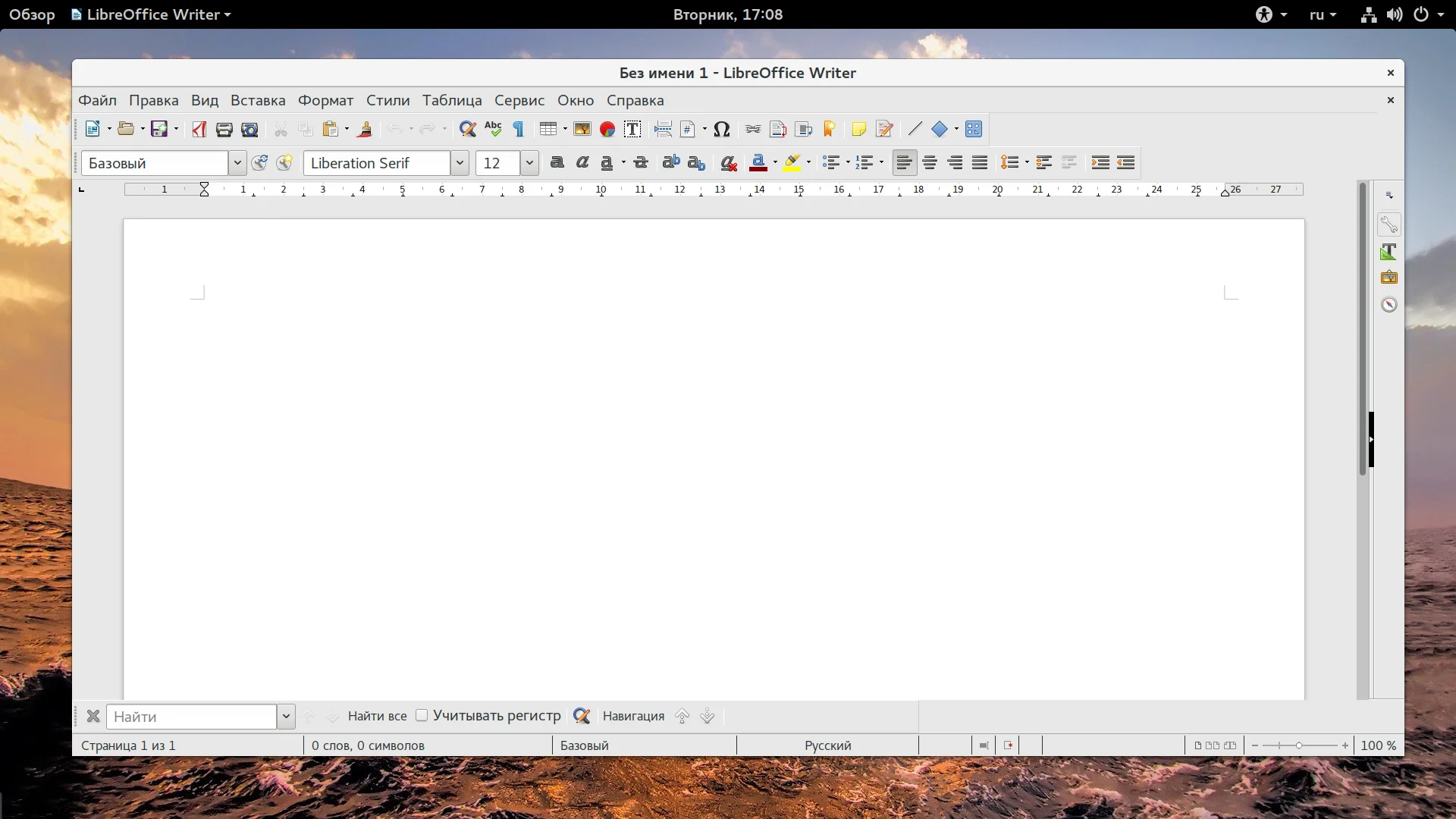Image resolution: width=1456 pixels, height=819 pixels.
Task: Open the sidebar Navigator compass icon
Action: (1389, 305)
